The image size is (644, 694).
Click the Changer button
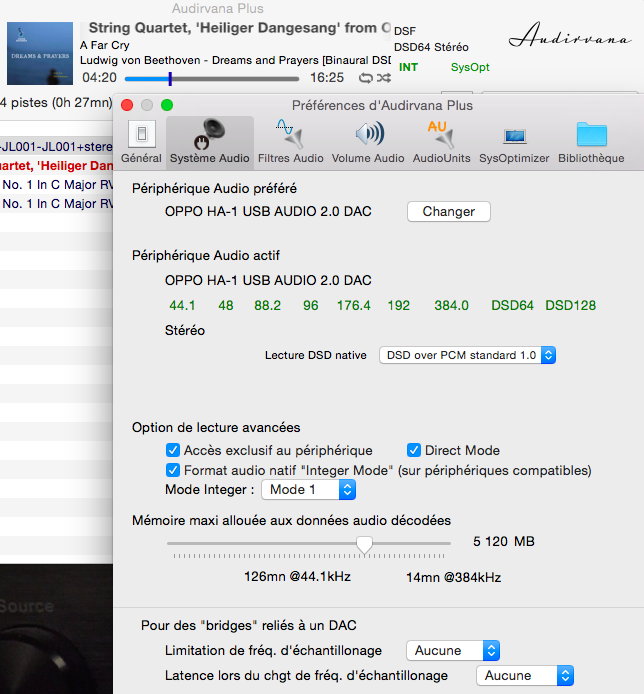[448, 212]
